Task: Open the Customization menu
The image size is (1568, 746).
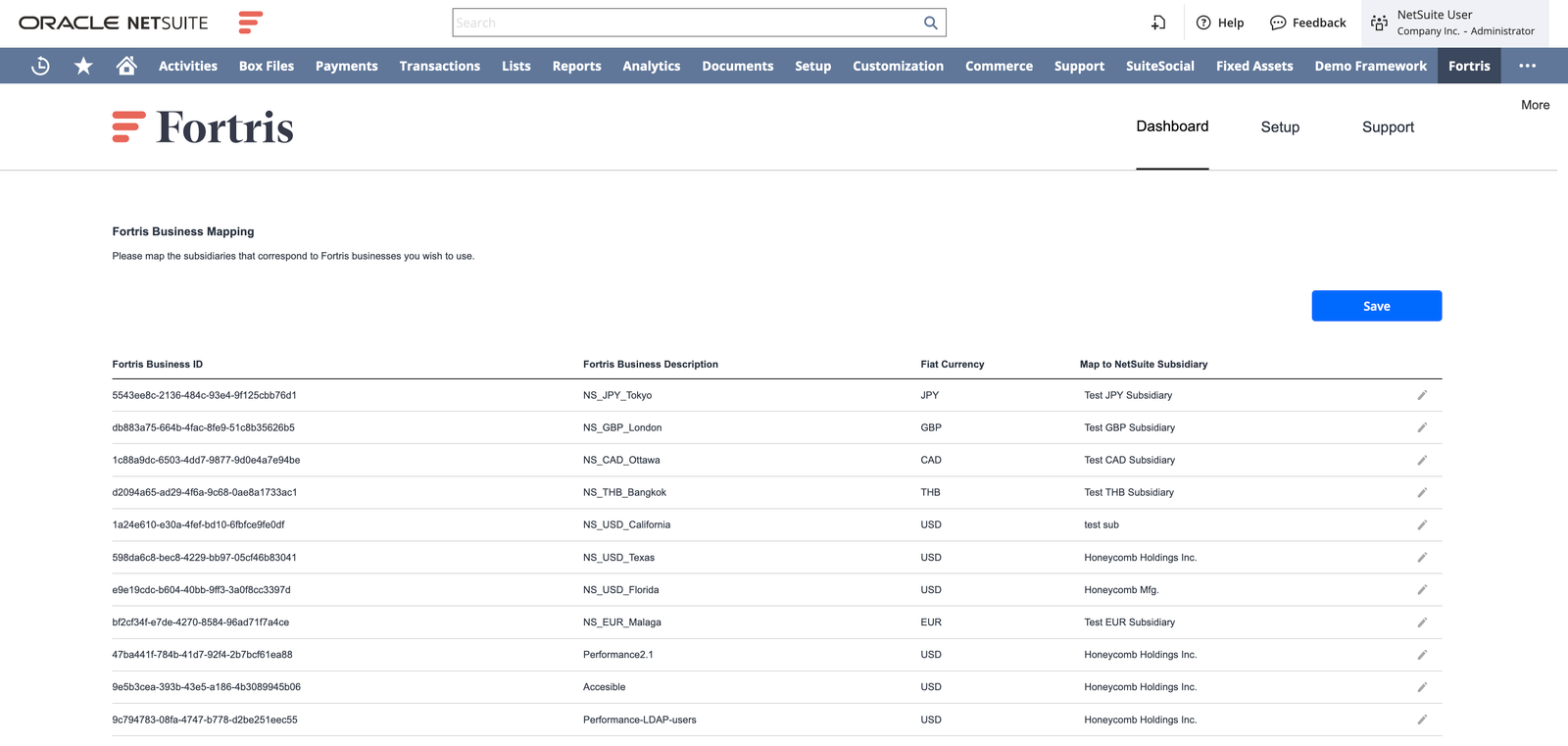Action: coord(899,66)
